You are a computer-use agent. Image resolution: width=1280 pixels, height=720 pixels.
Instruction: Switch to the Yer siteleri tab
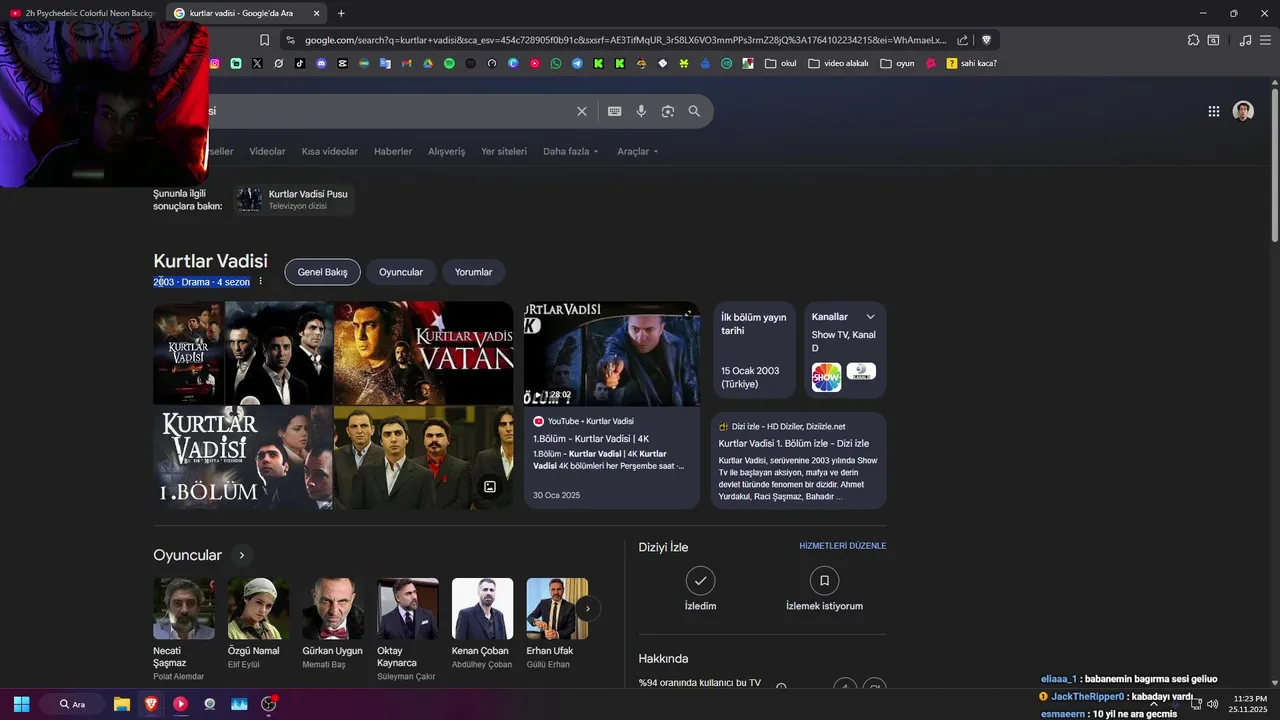point(504,151)
